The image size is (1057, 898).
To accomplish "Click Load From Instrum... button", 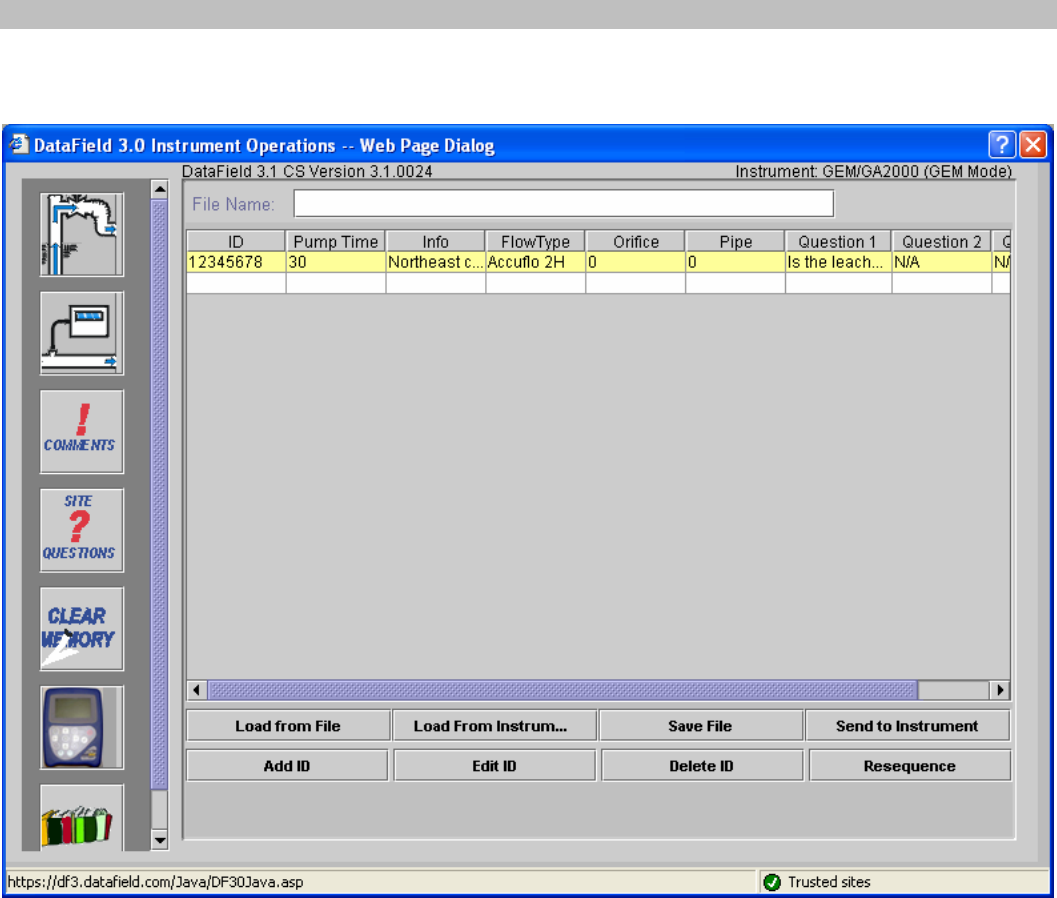I will tap(494, 726).
